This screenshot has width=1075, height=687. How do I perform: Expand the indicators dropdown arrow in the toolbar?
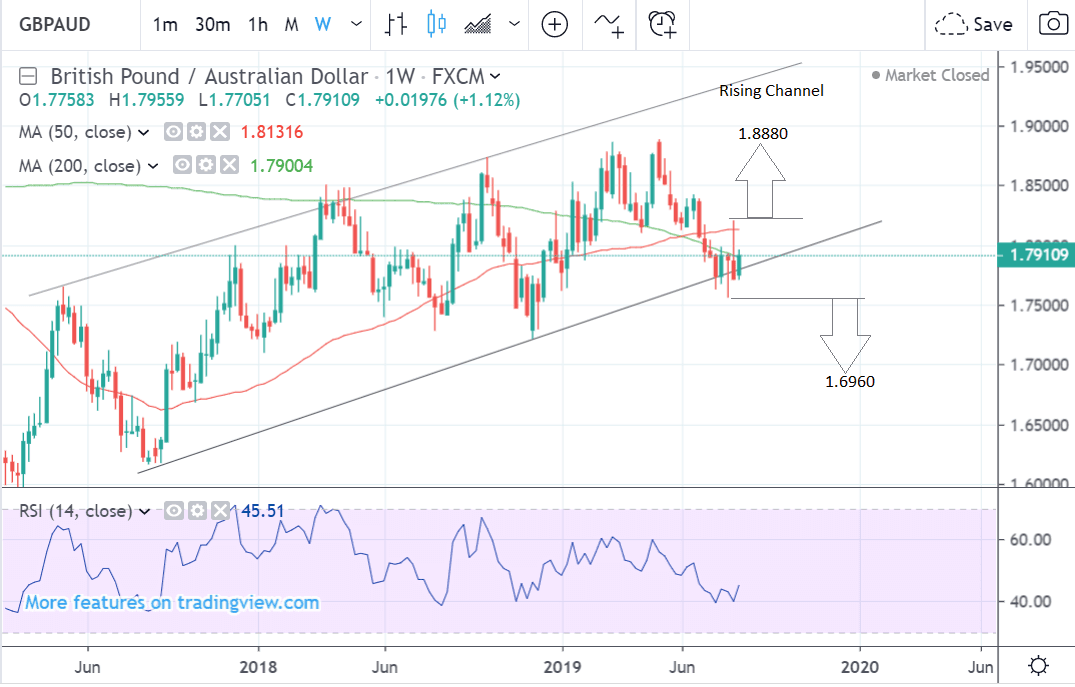tap(514, 24)
